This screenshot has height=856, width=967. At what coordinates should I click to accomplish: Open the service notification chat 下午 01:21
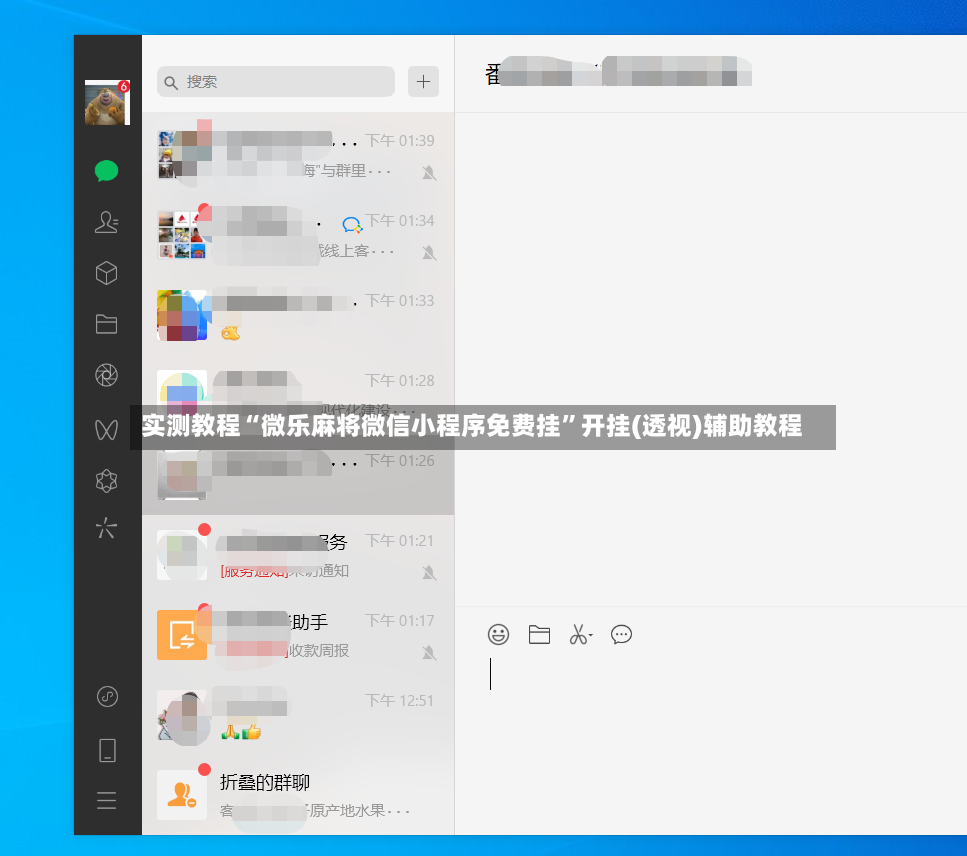pos(298,555)
